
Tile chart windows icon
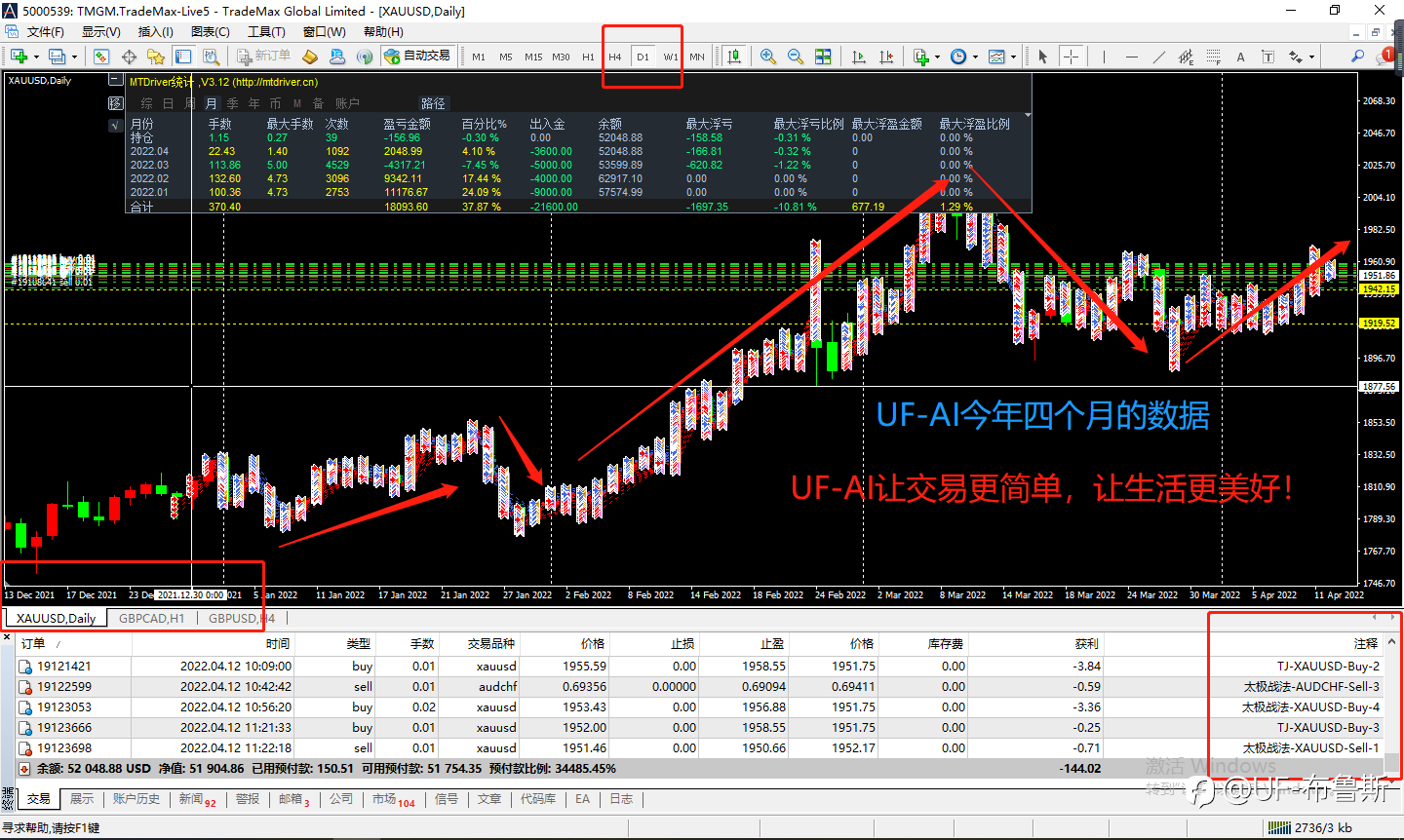(823, 57)
